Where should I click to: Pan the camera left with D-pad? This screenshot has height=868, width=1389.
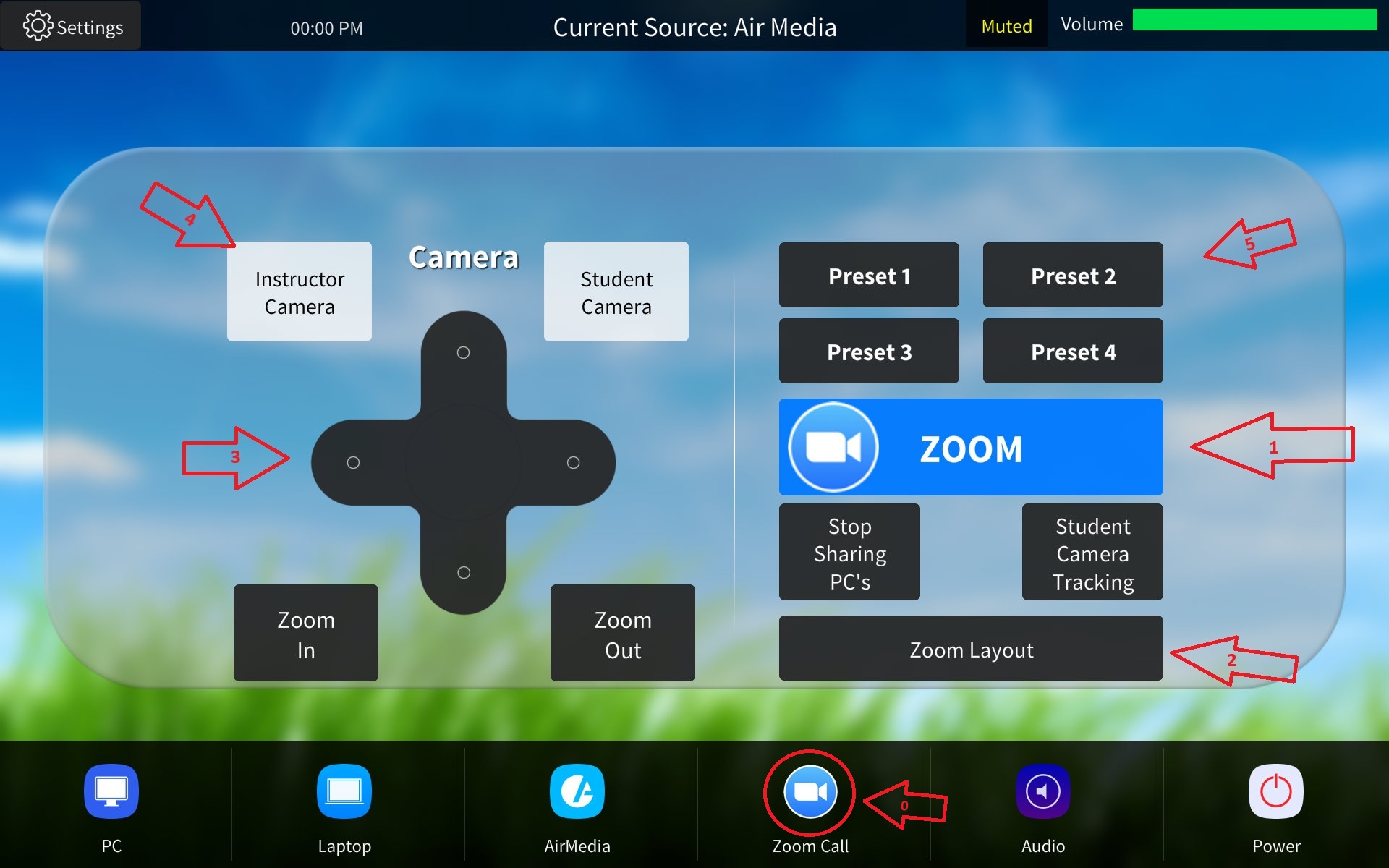[353, 463]
